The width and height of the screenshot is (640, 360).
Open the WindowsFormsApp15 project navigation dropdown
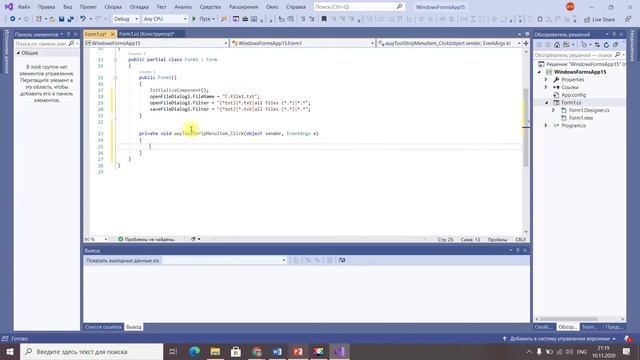[157, 43]
